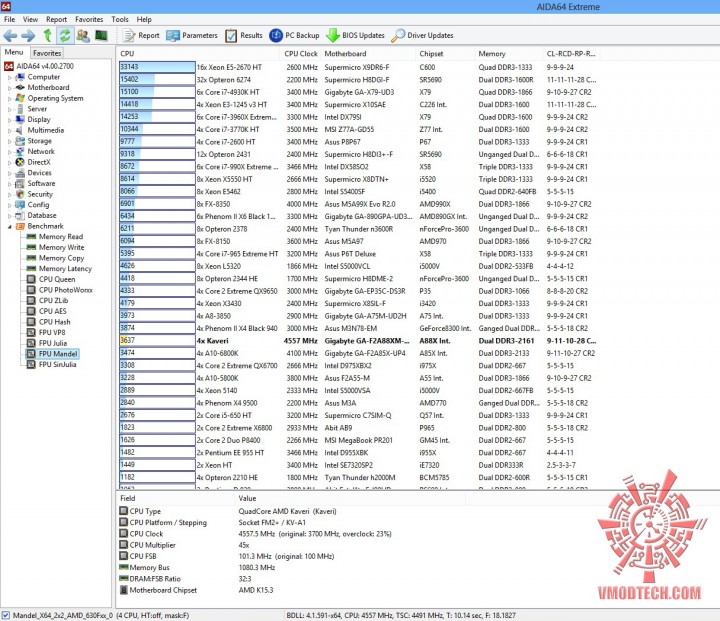This screenshot has height=621, width=720.
Task: Expand the Multimedia tree node
Action: coord(10,131)
